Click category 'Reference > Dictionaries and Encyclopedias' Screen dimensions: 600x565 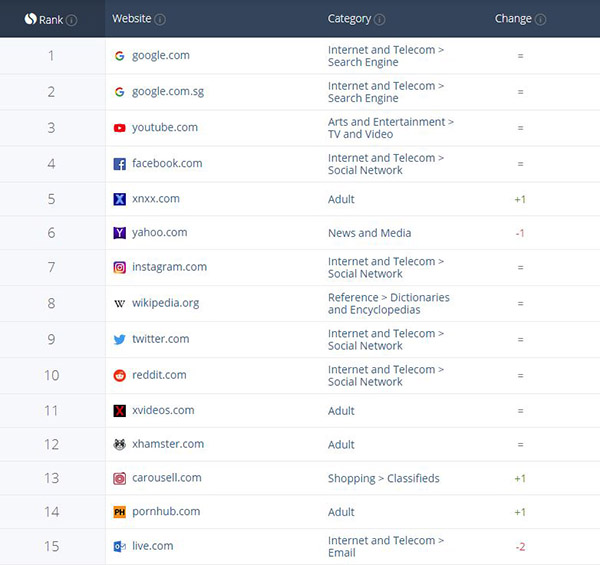tap(389, 304)
